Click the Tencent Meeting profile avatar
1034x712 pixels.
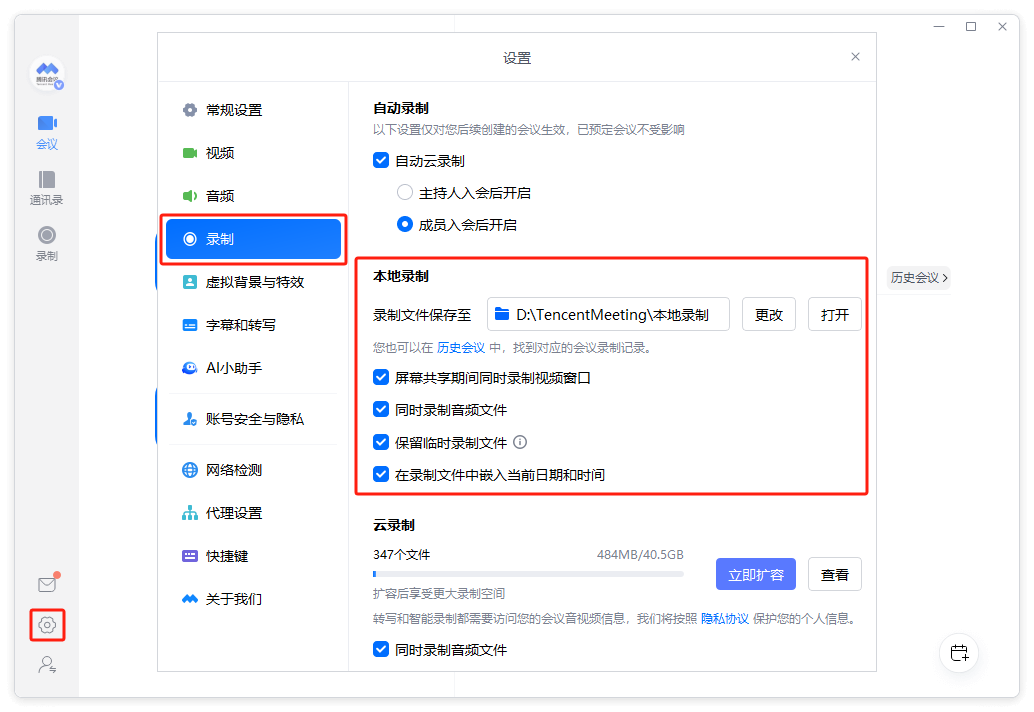click(x=47, y=73)
